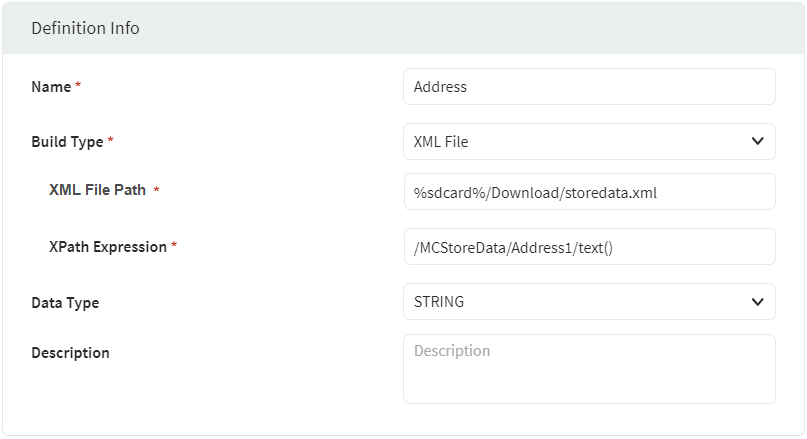
Task: Click inside the Description text area
Action: tap(588, 369)
